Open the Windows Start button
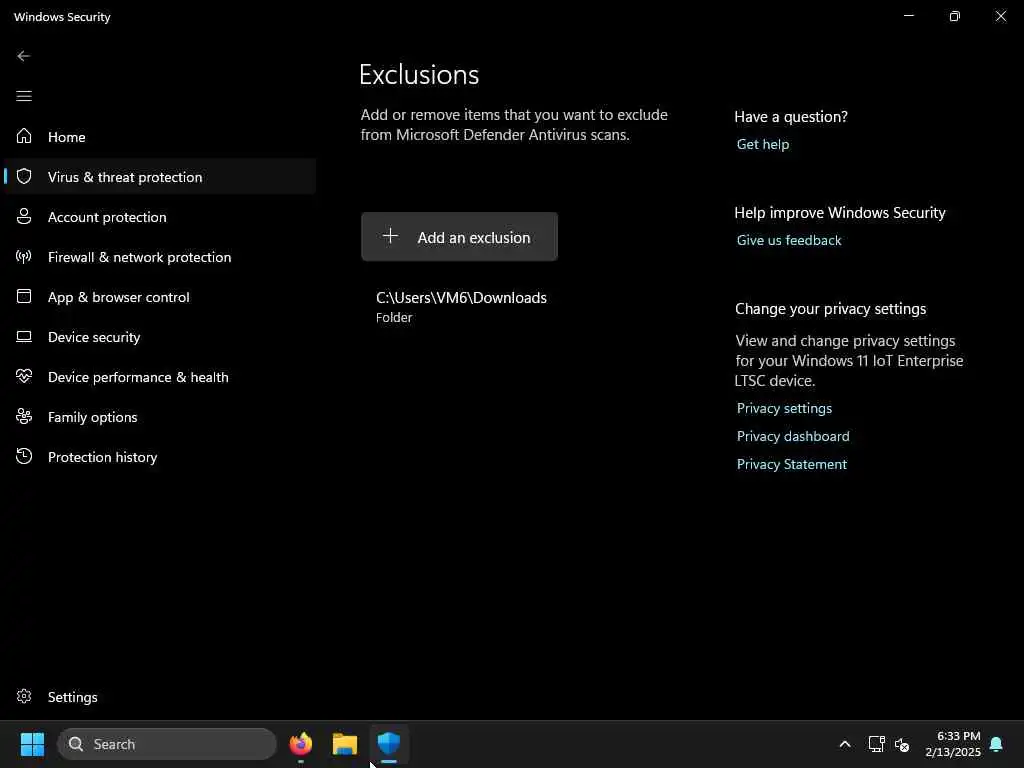Viewport: 1024px width, 768px height. [32, 744]
